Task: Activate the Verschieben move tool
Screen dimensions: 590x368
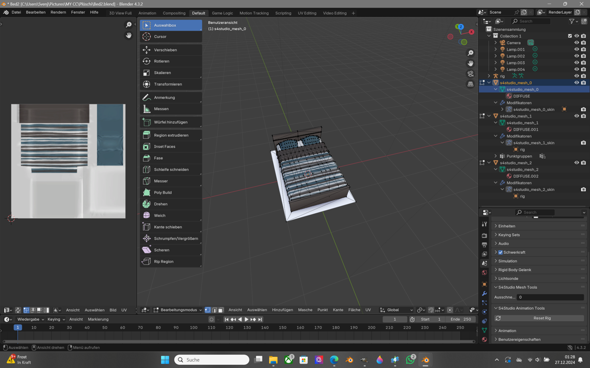Action: coord(171,50)
